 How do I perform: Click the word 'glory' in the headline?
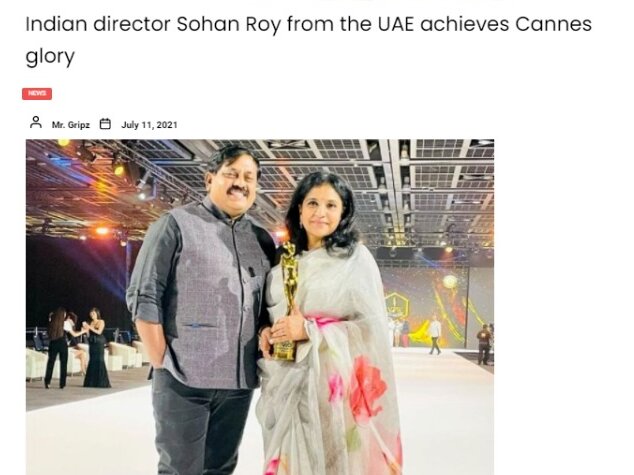tap(50, 57)
